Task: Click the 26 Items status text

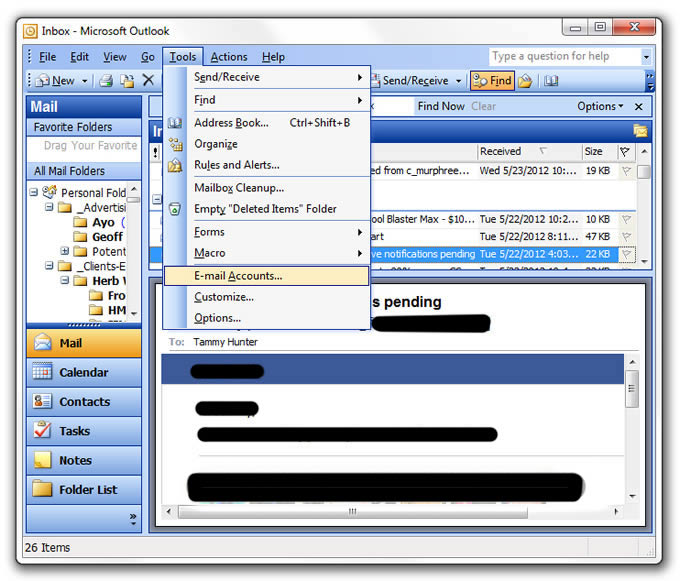Action: coord(47,548)
